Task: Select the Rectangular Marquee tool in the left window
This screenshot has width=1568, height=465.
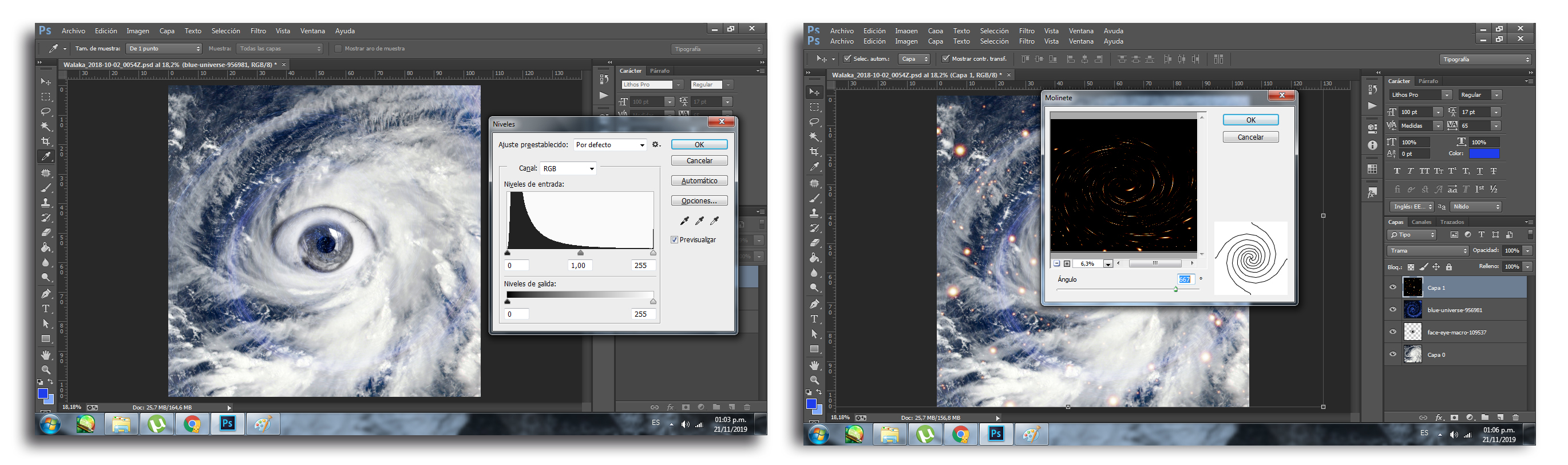Action: (x=46, y=97)
